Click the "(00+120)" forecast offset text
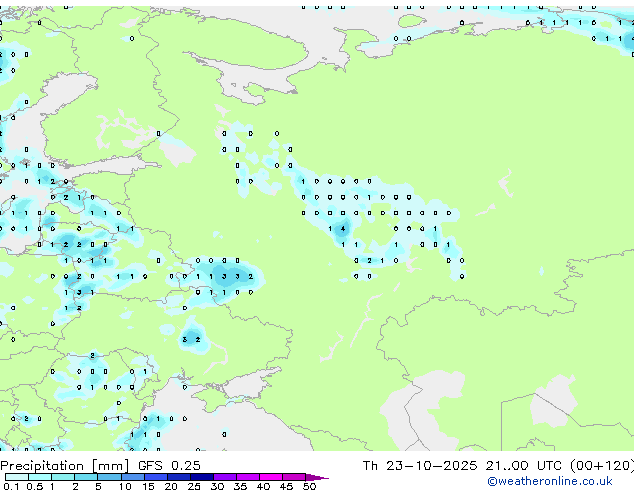Viewport: 634px width, 490px height. (602, 466)
